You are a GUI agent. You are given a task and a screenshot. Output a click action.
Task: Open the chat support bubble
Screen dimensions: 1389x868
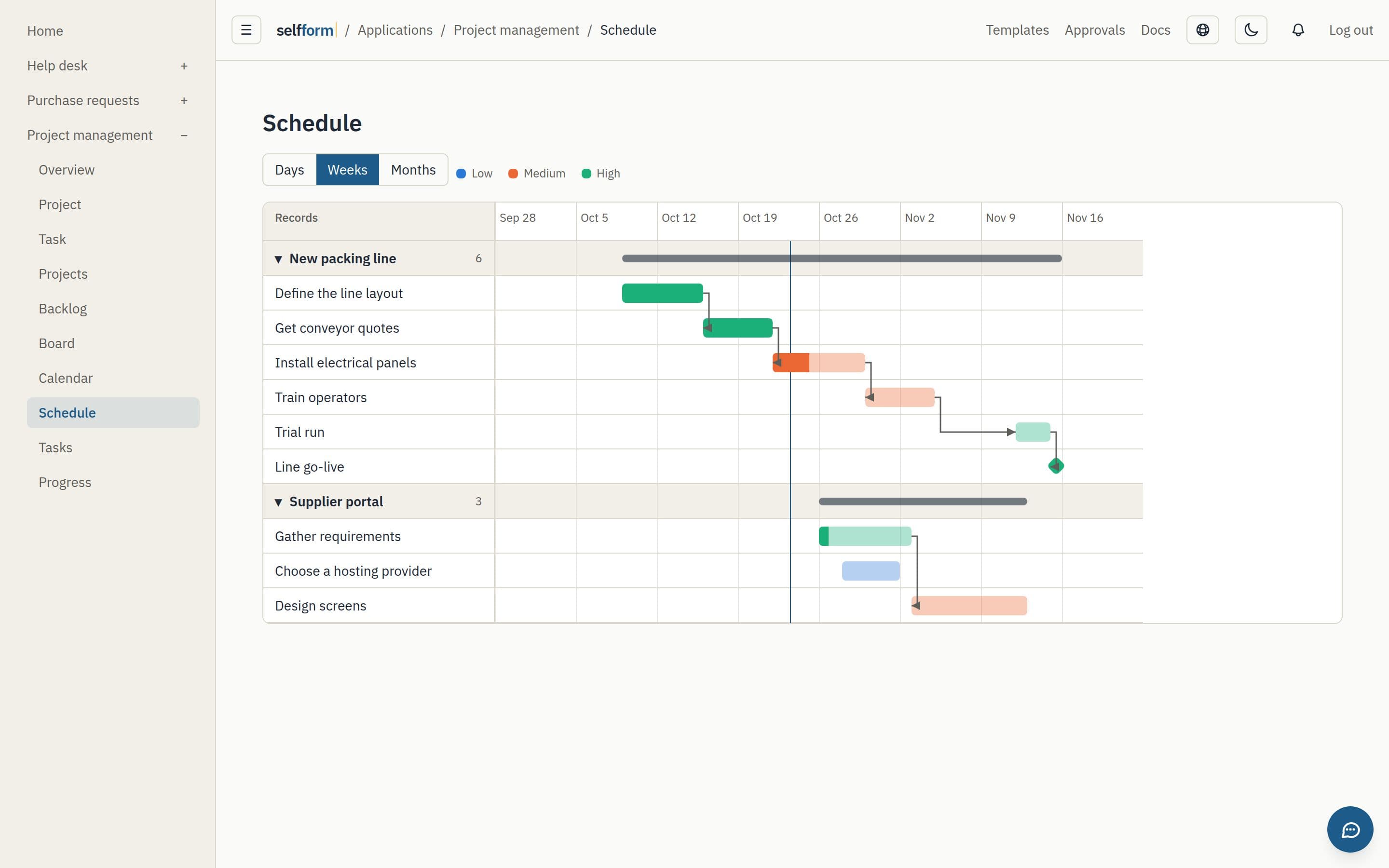click(x=1350, y=829)
